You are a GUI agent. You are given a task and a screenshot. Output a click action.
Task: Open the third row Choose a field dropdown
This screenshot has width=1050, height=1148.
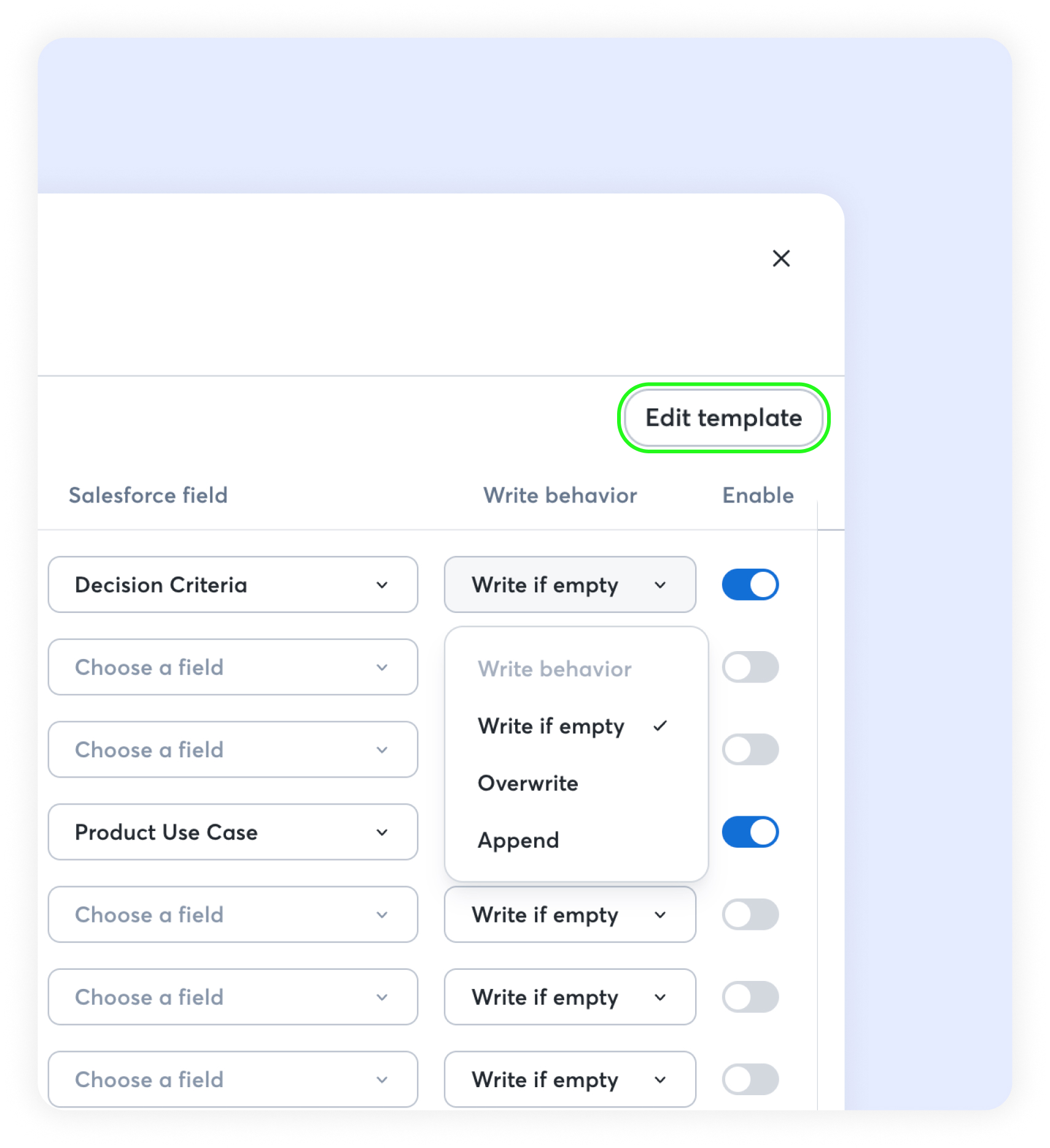[x=233, y=749]
